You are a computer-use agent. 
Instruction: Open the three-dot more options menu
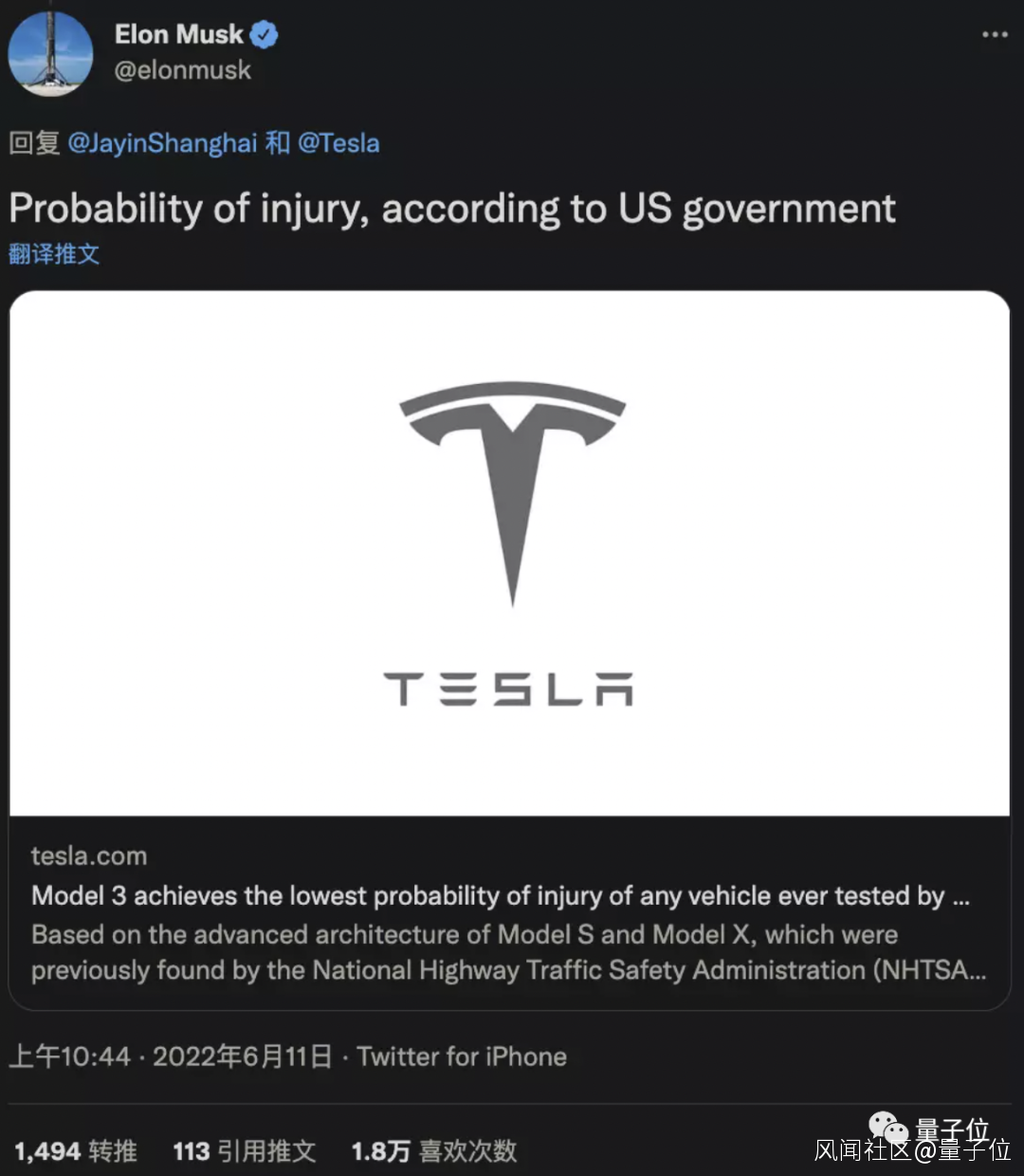pos(995,35)
